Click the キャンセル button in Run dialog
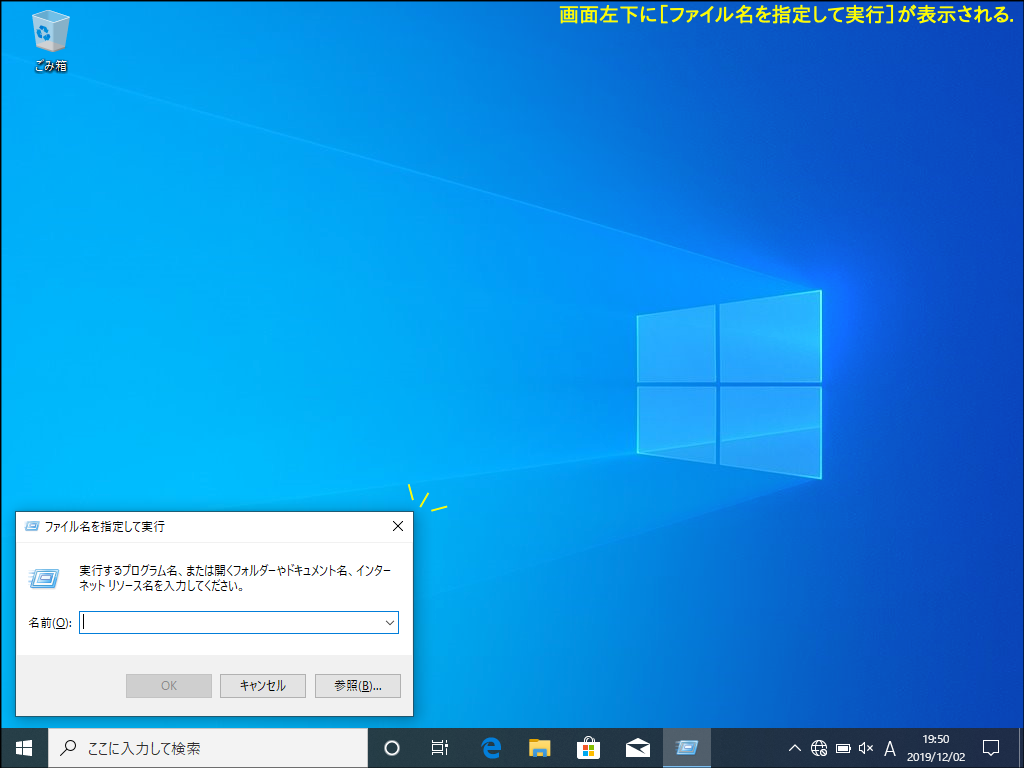This screenshot has height=768, width=1024. point(263,686)
